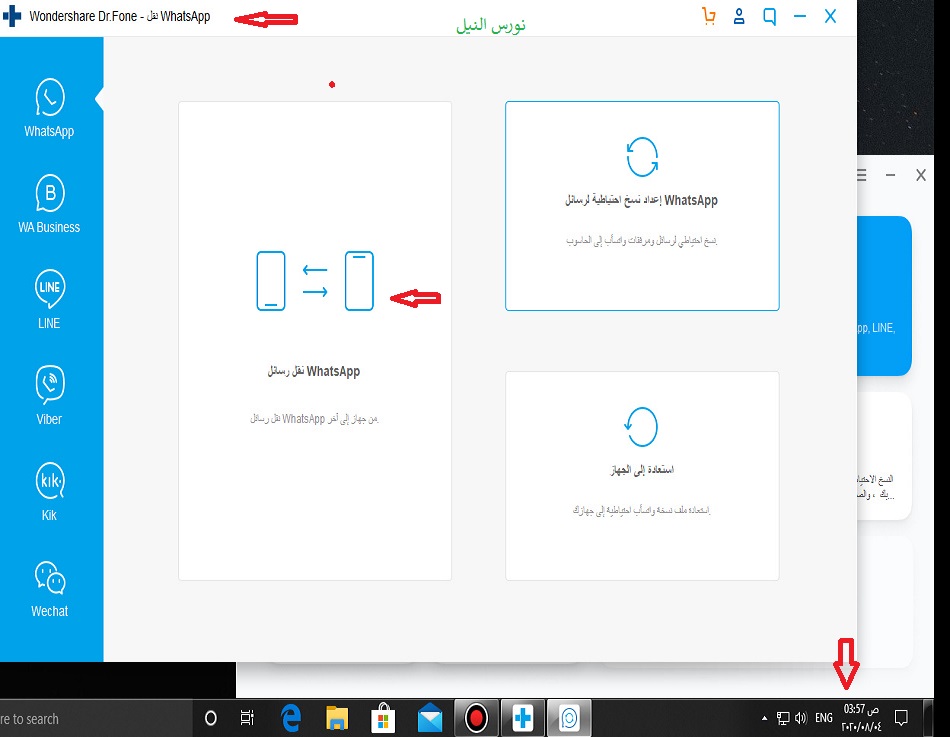Click the orange shopping cart icon

(x=709, y=17)
